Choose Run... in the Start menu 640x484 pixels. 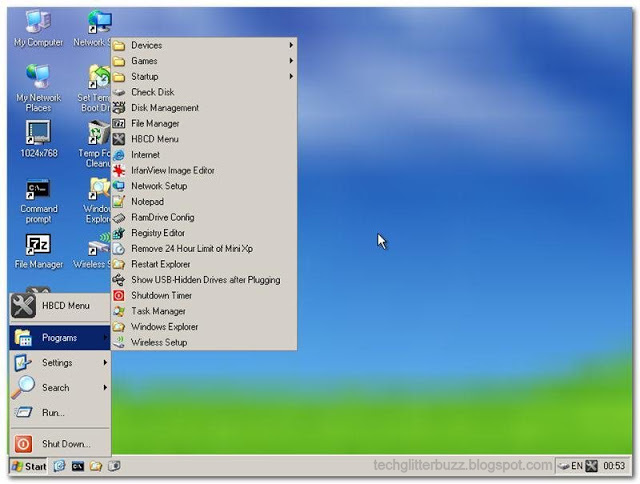click(x=60, y=413)
